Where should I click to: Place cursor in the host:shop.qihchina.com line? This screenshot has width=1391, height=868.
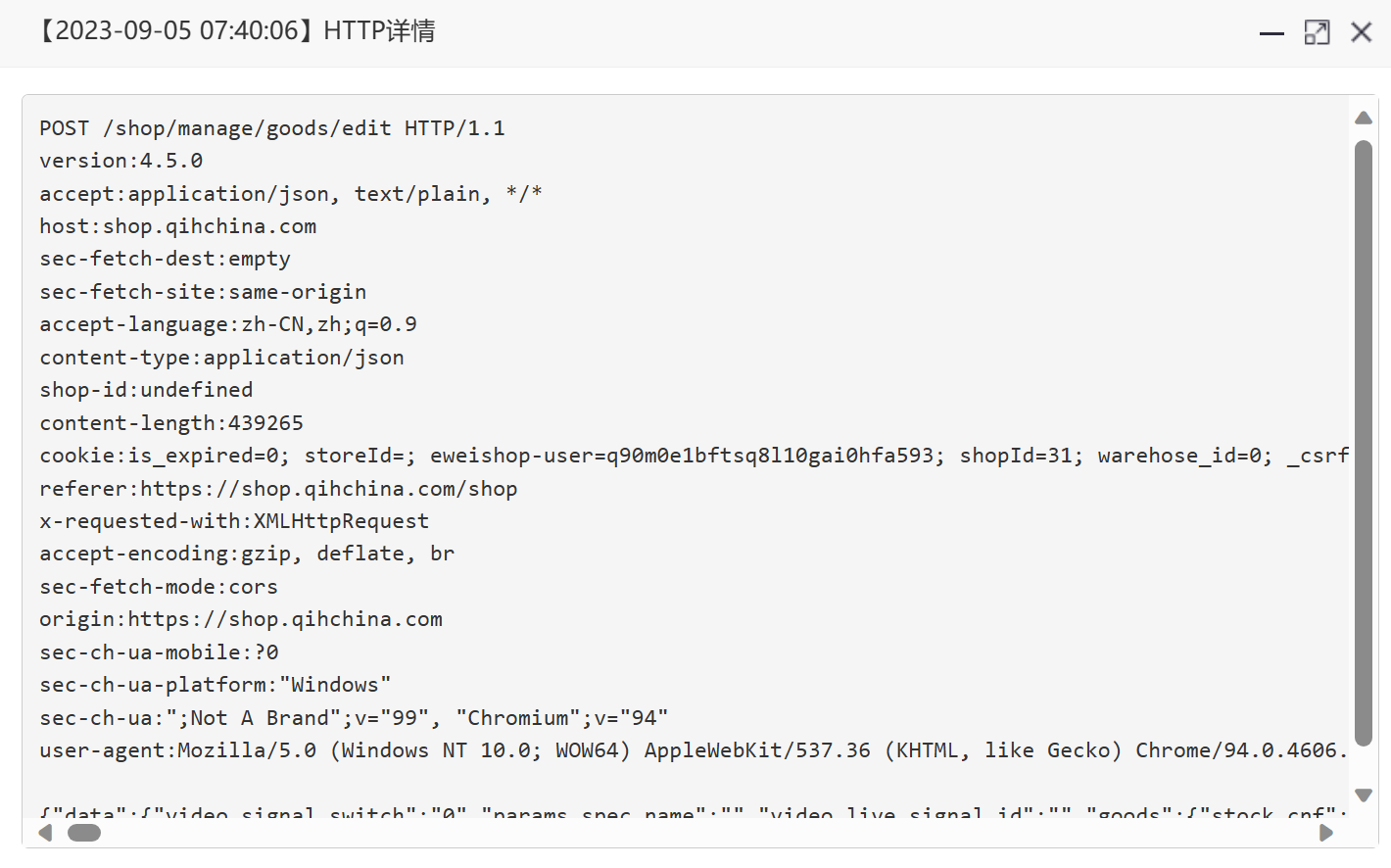pyautogui.click(x=178, y=226)
